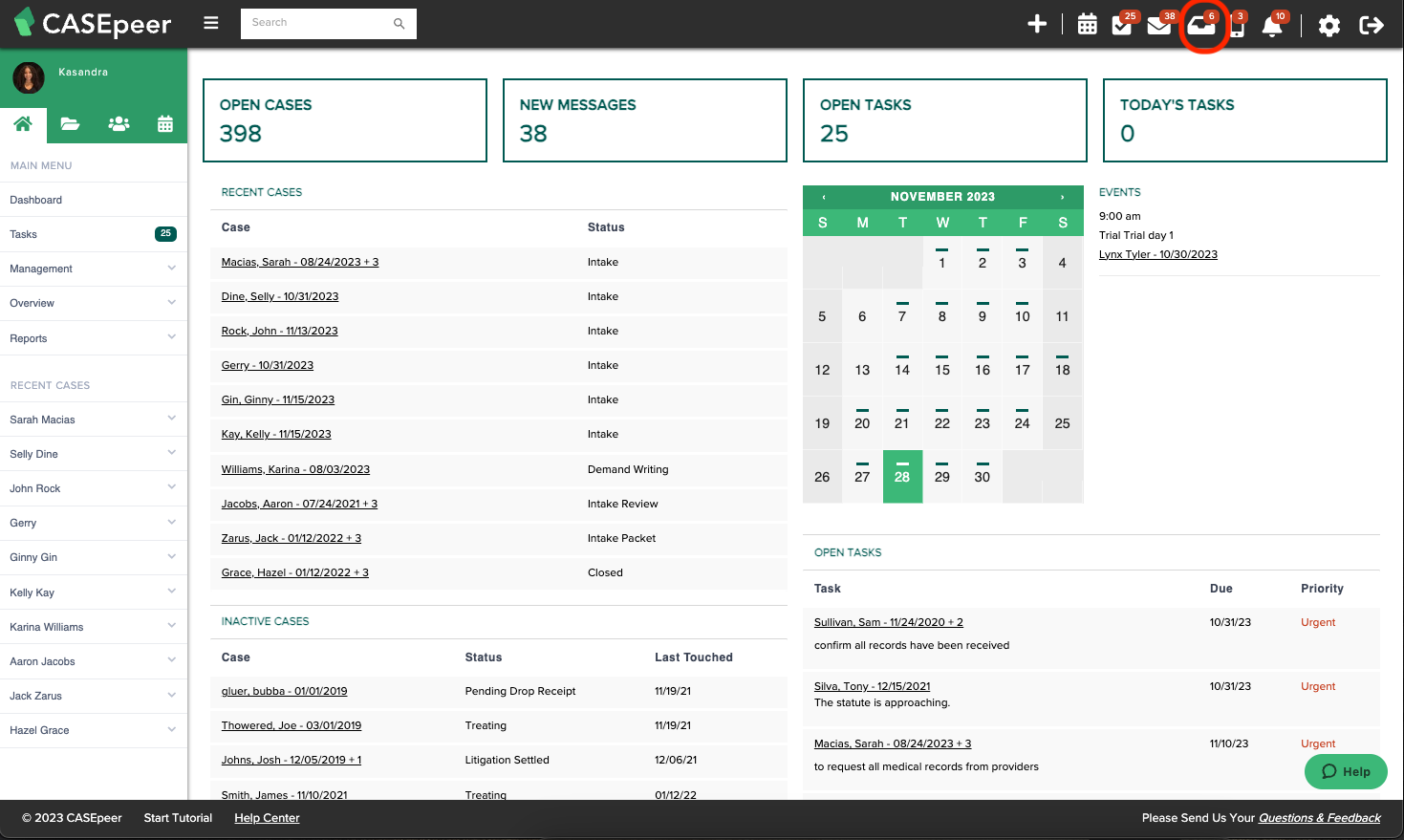The image size is (1404, 840).
Task: Open Questions & Feedback link
Action: point(1319,818)
